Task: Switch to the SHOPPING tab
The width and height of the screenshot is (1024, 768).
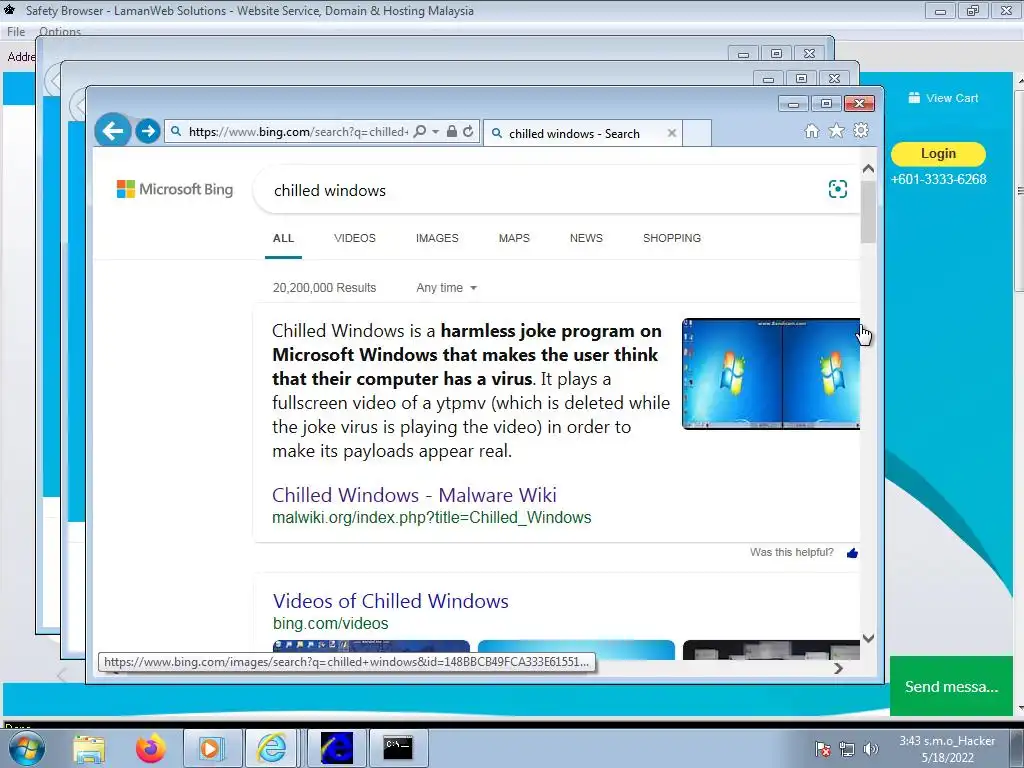Action: point(671,238)
